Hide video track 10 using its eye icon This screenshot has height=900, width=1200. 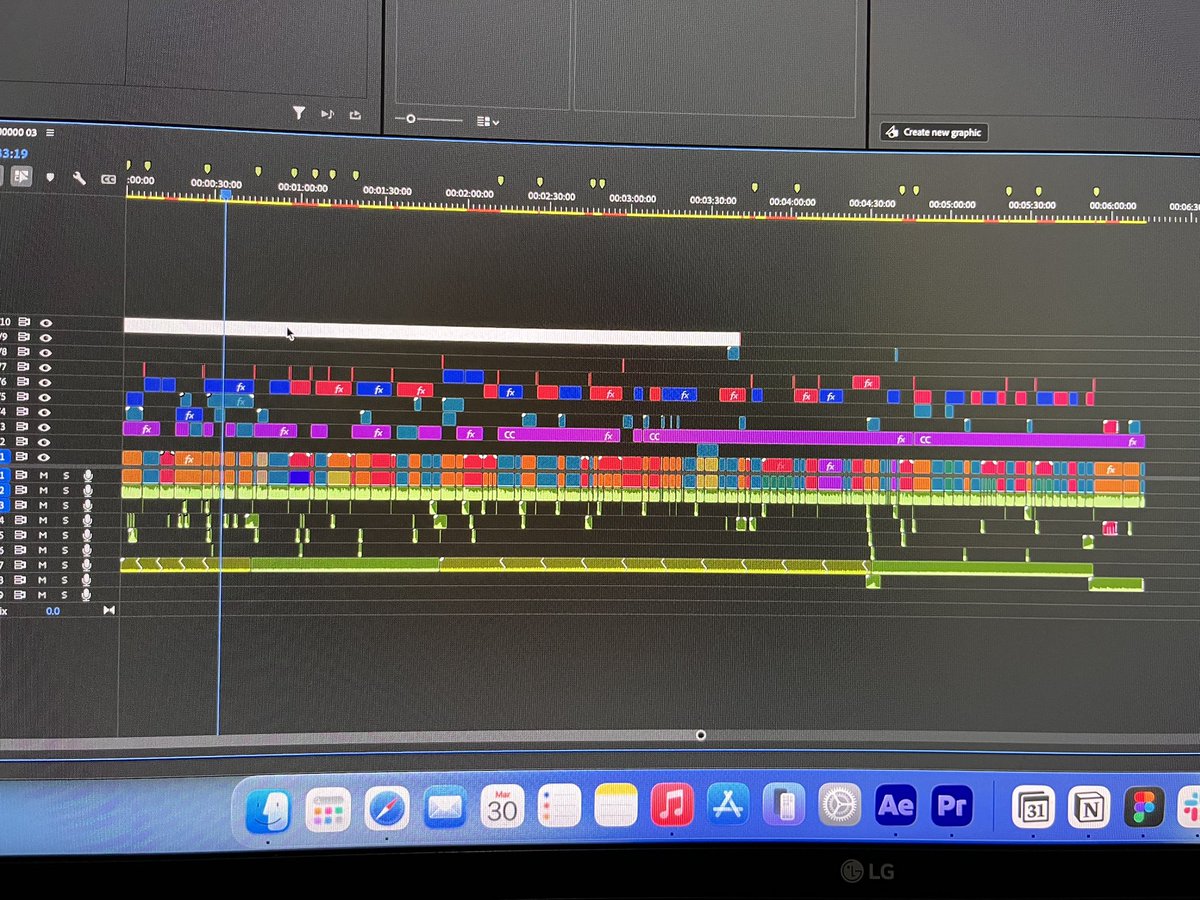pos(45,323)
